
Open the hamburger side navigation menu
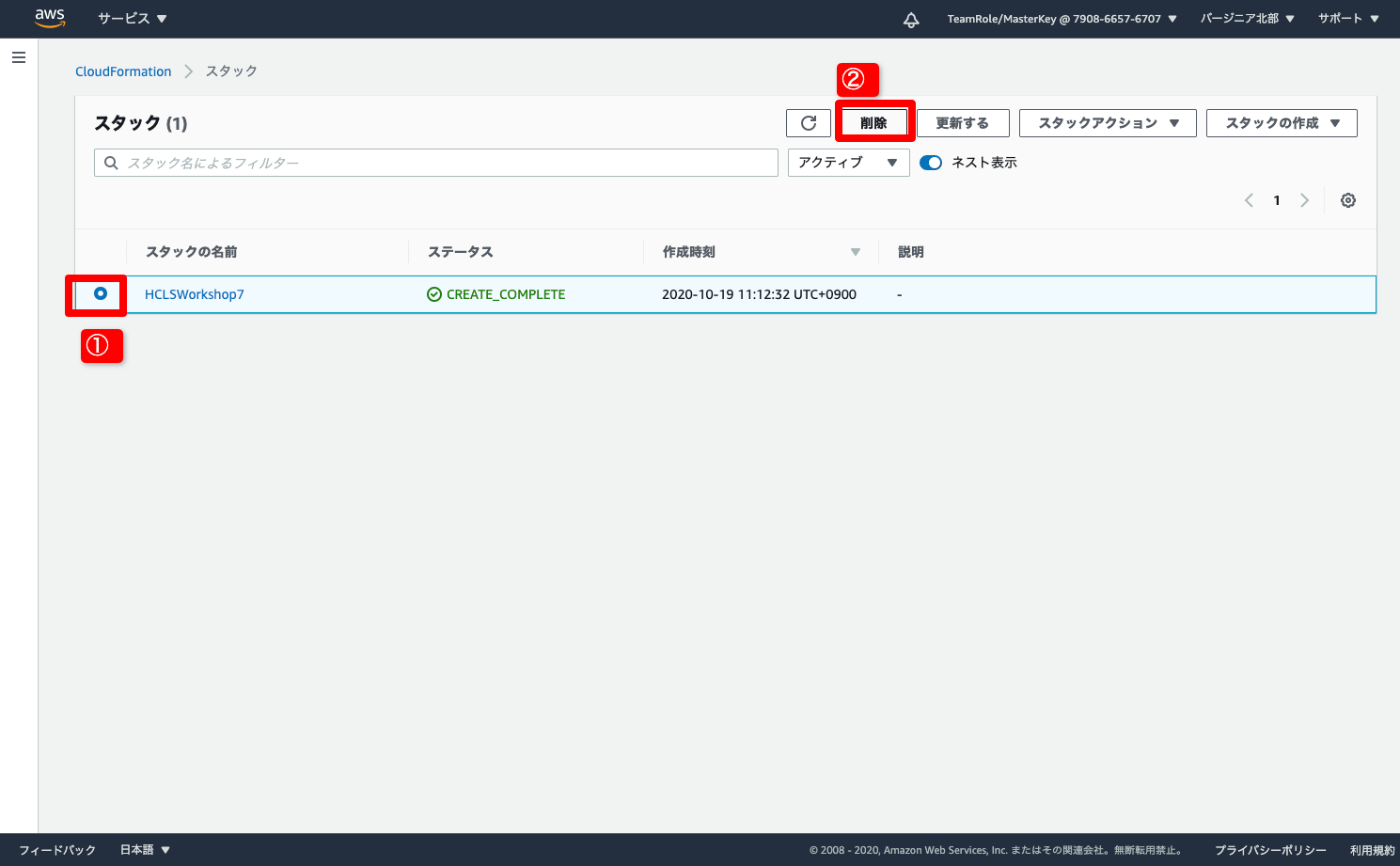[19, 57]
